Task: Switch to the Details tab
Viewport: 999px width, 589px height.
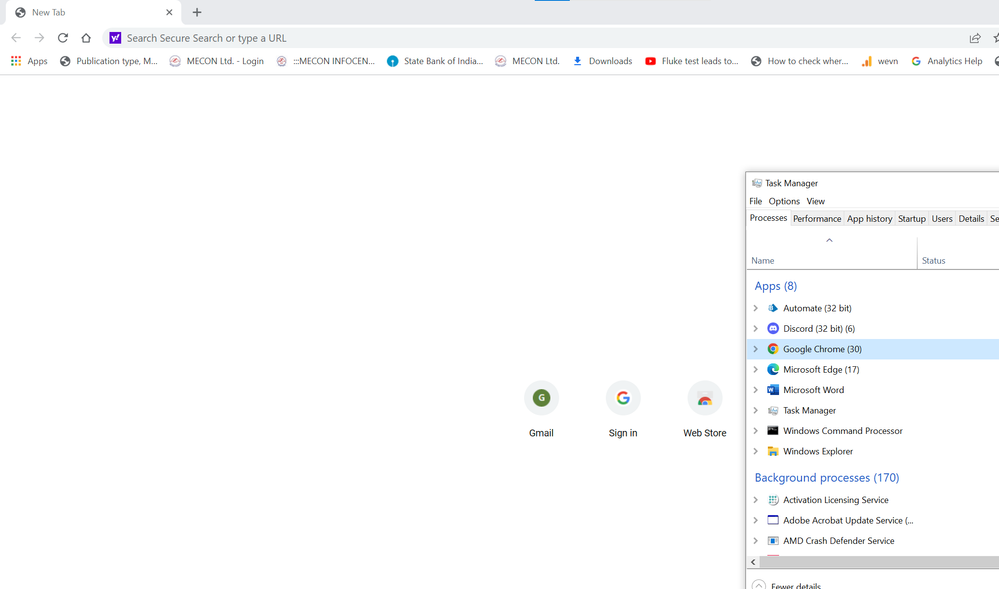Action: (971, 219)
